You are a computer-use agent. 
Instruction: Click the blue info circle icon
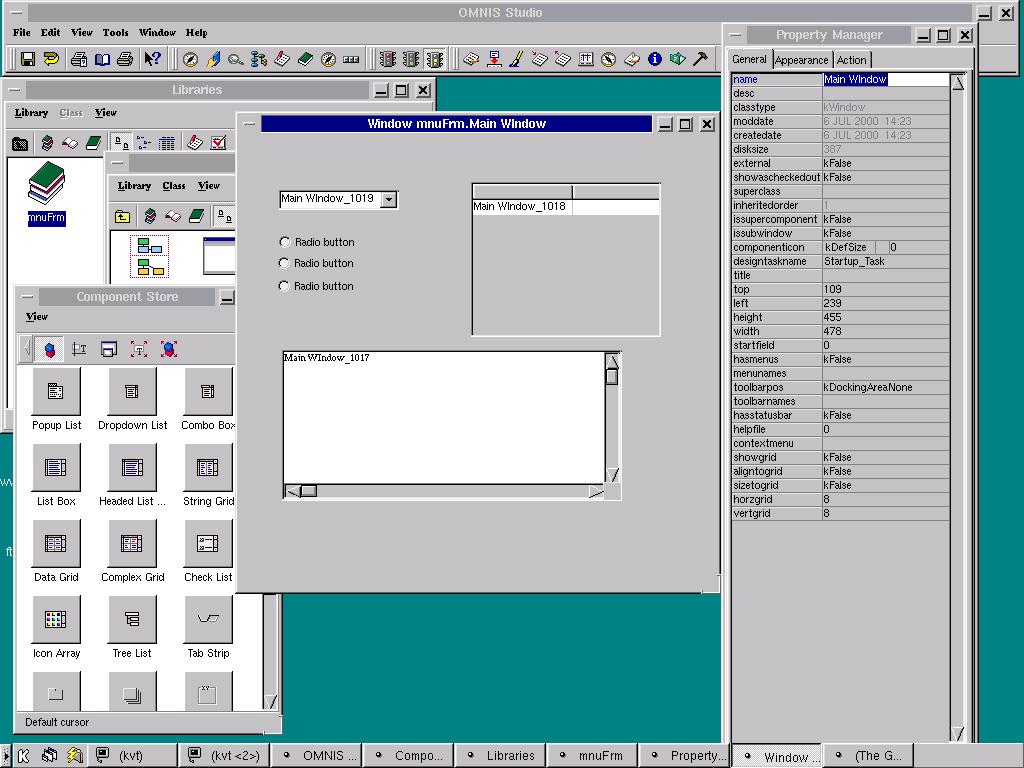click(x=655, y=59)
